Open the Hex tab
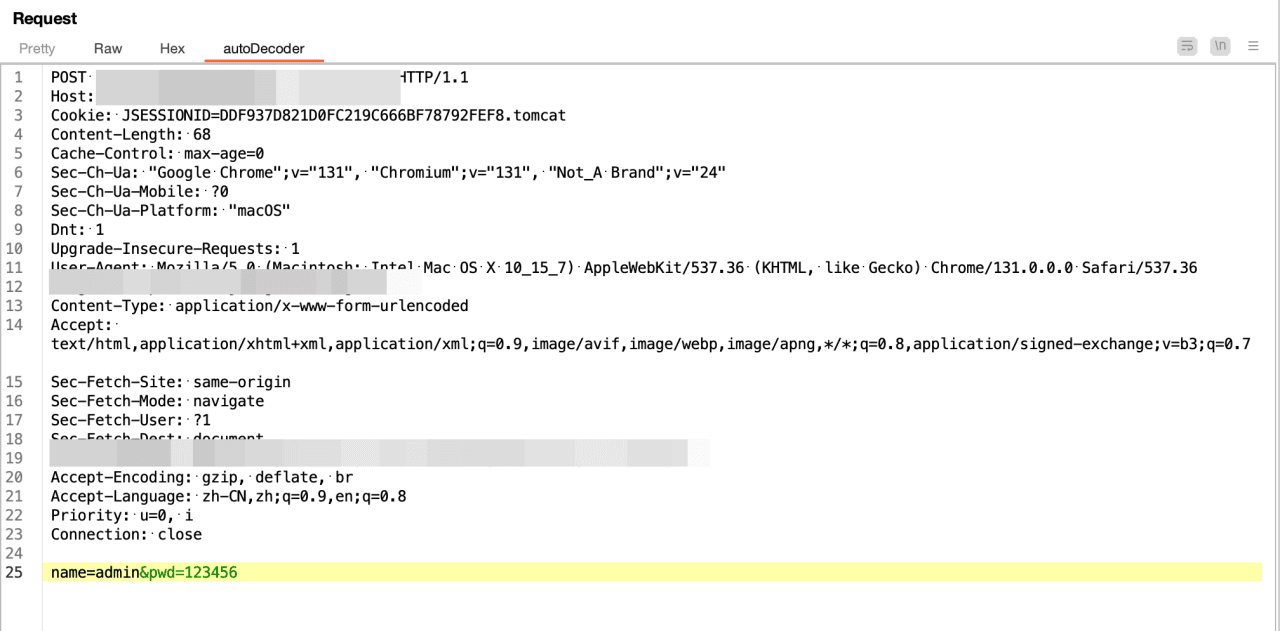 [x=172, y=48]
